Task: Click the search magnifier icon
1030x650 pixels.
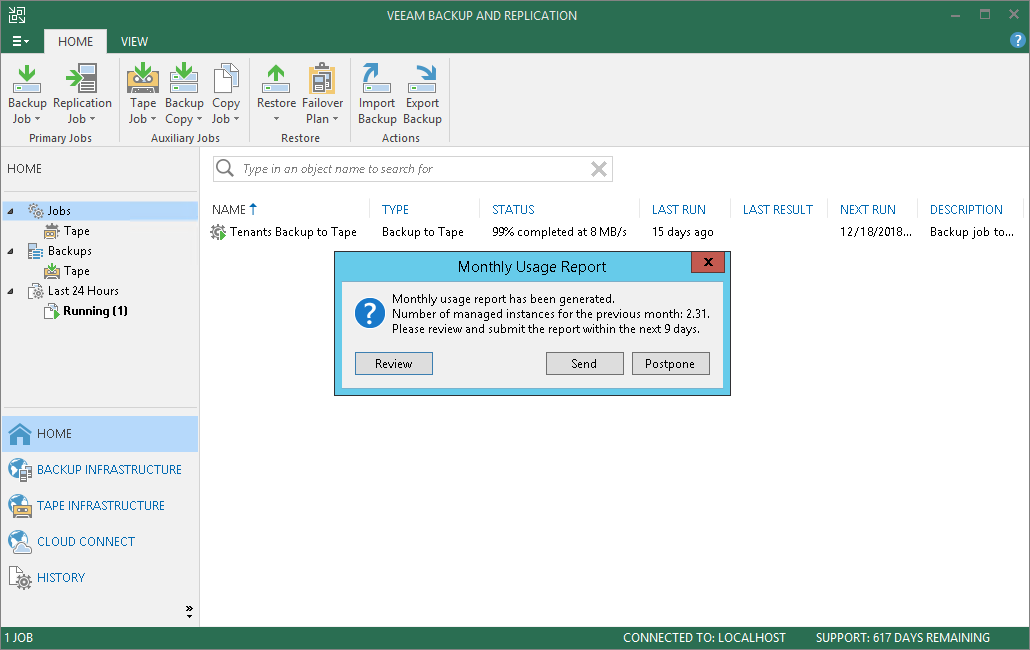Action: (225, 169)
